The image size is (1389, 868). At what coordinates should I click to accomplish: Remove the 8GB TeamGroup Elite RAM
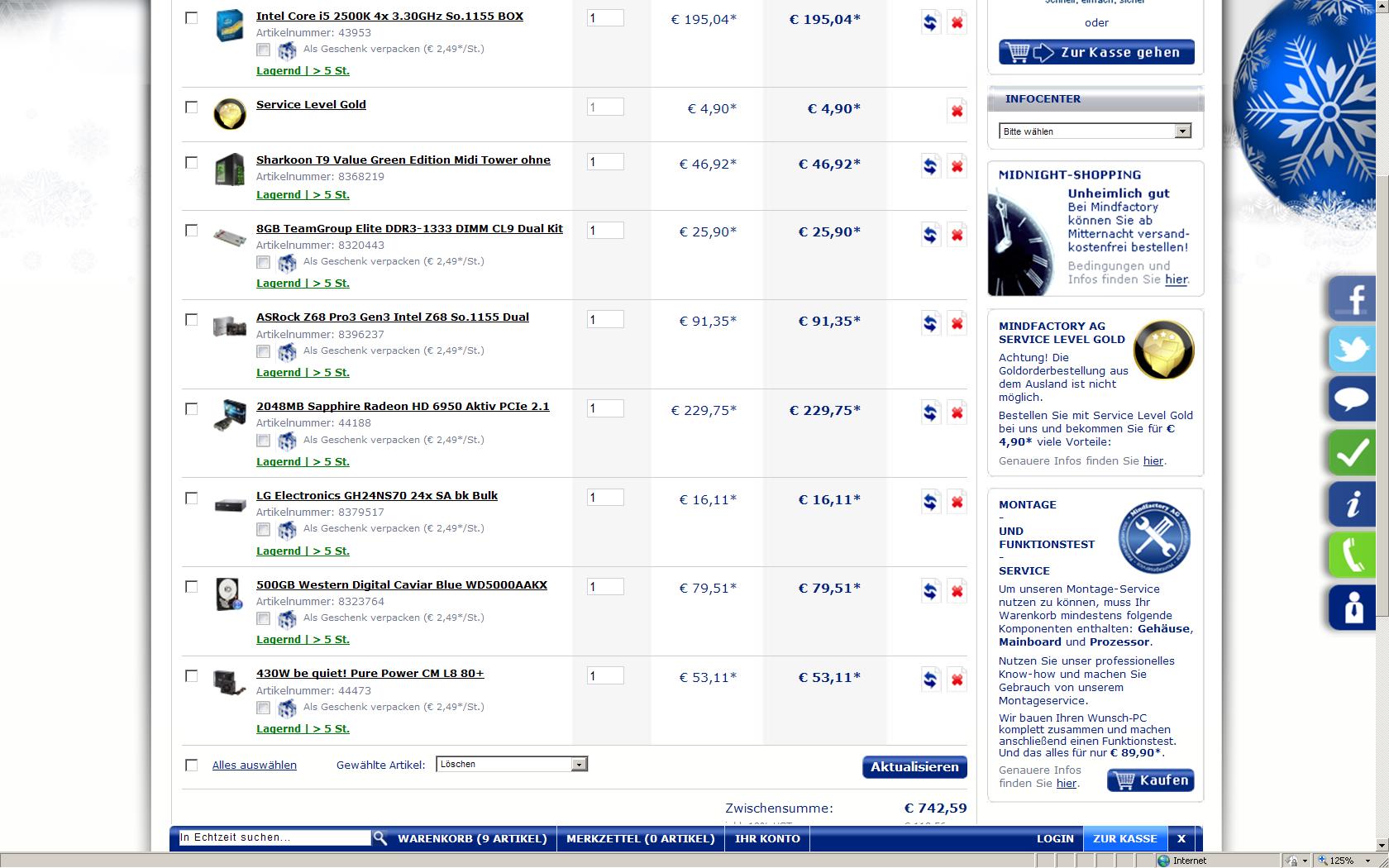[957, 235]
